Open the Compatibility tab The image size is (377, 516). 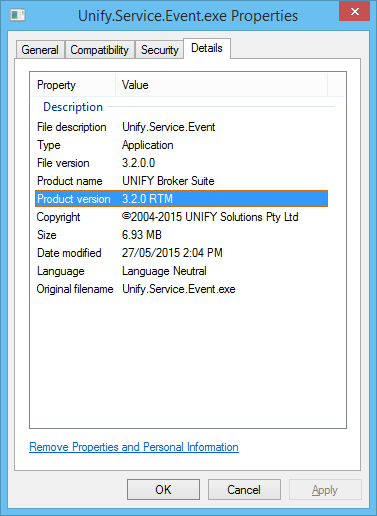point(100,50)
